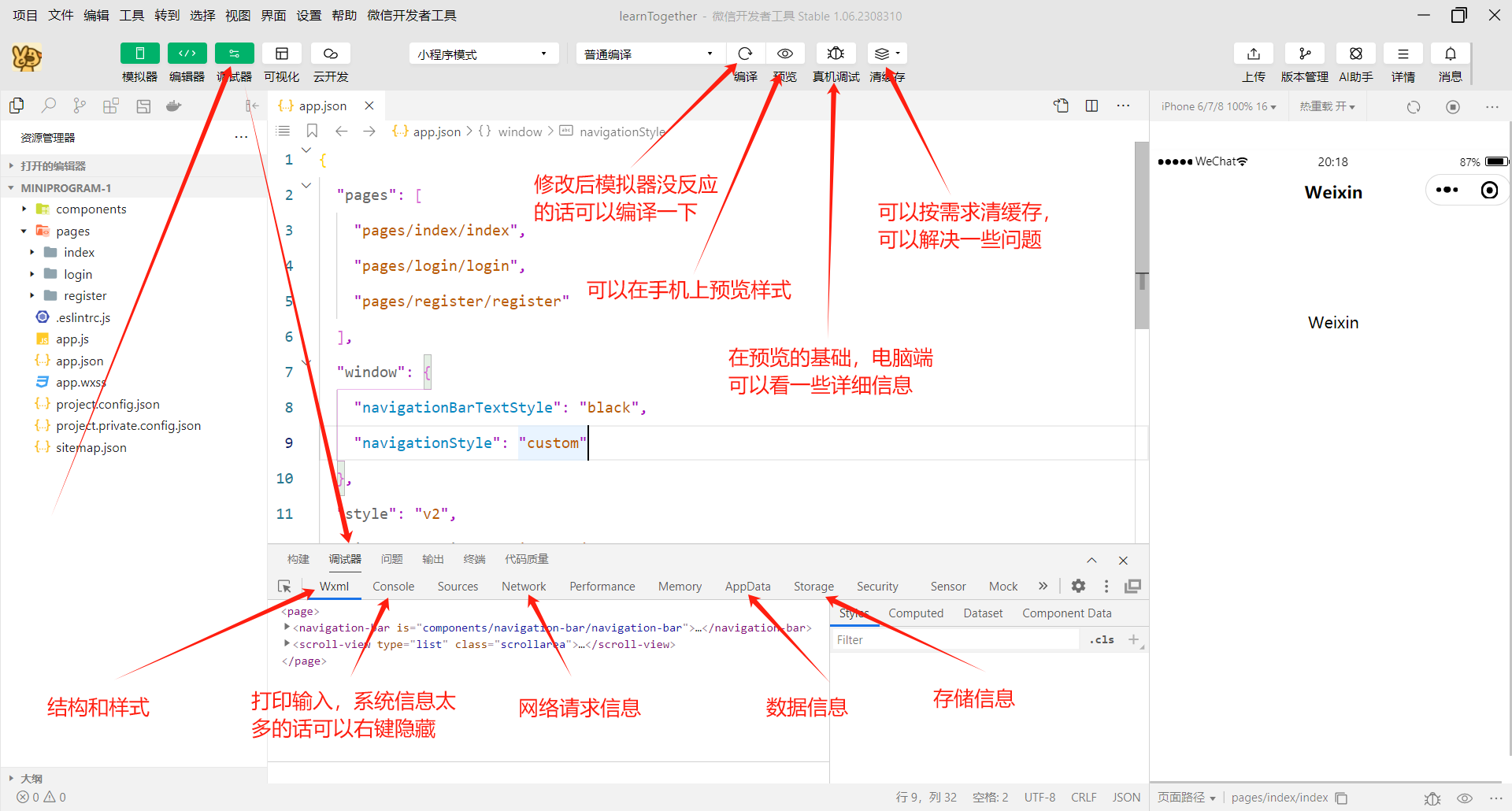Image resolution: width=1512 pixels, height=811 pixels.
Task: Select the Network devtools tab
Action: tap(524, 587)
